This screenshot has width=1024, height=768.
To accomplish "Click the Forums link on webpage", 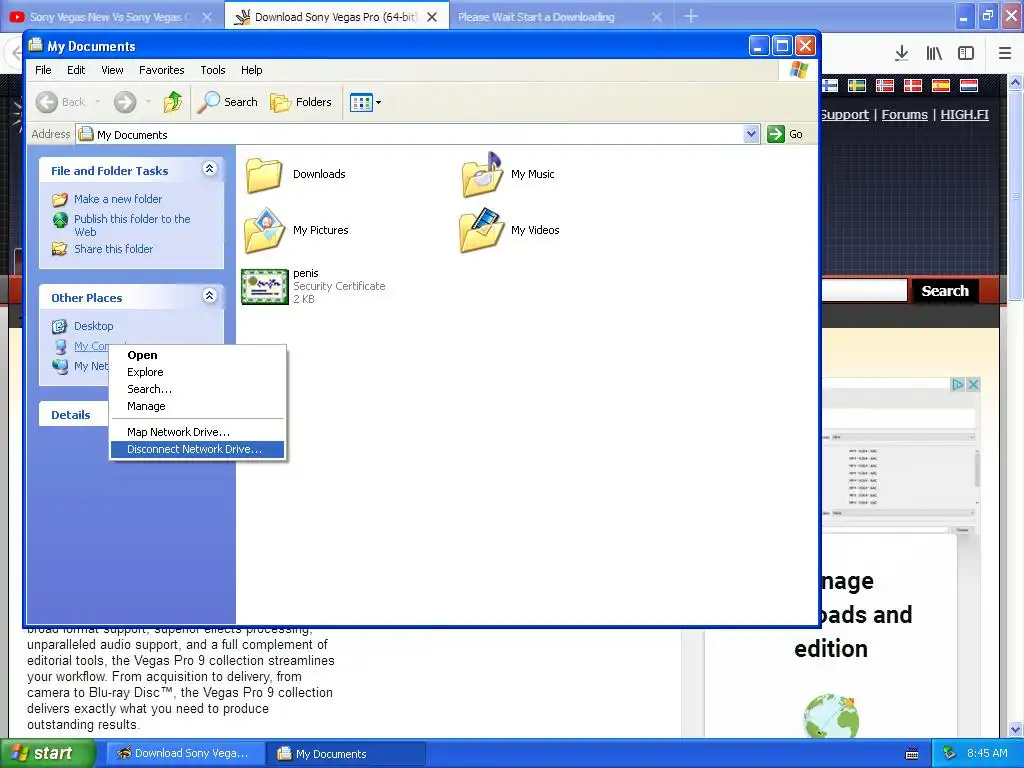I will click(x=904, y=115).
